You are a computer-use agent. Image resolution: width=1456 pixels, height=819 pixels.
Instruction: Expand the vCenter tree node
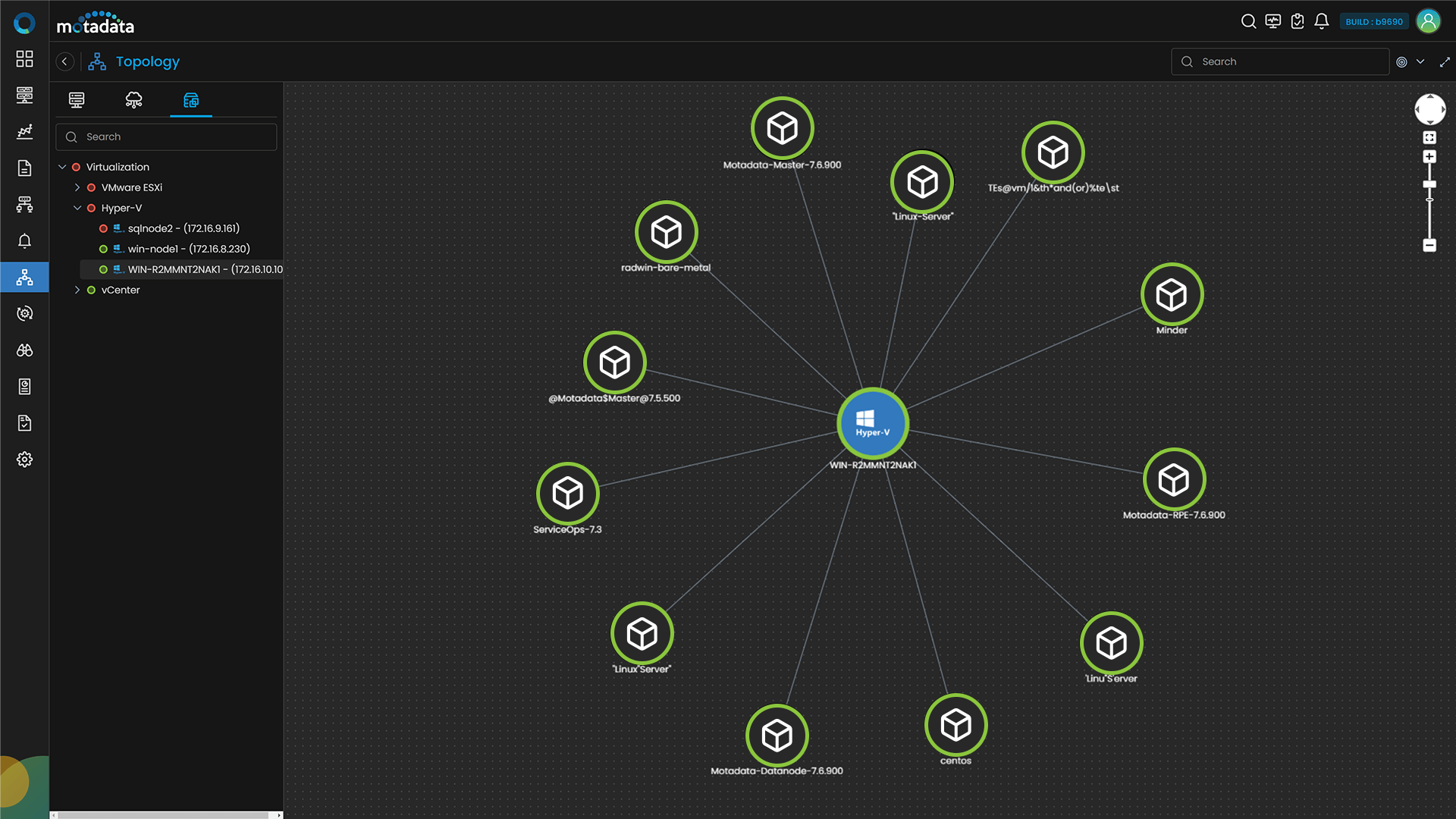coord(77,290)
